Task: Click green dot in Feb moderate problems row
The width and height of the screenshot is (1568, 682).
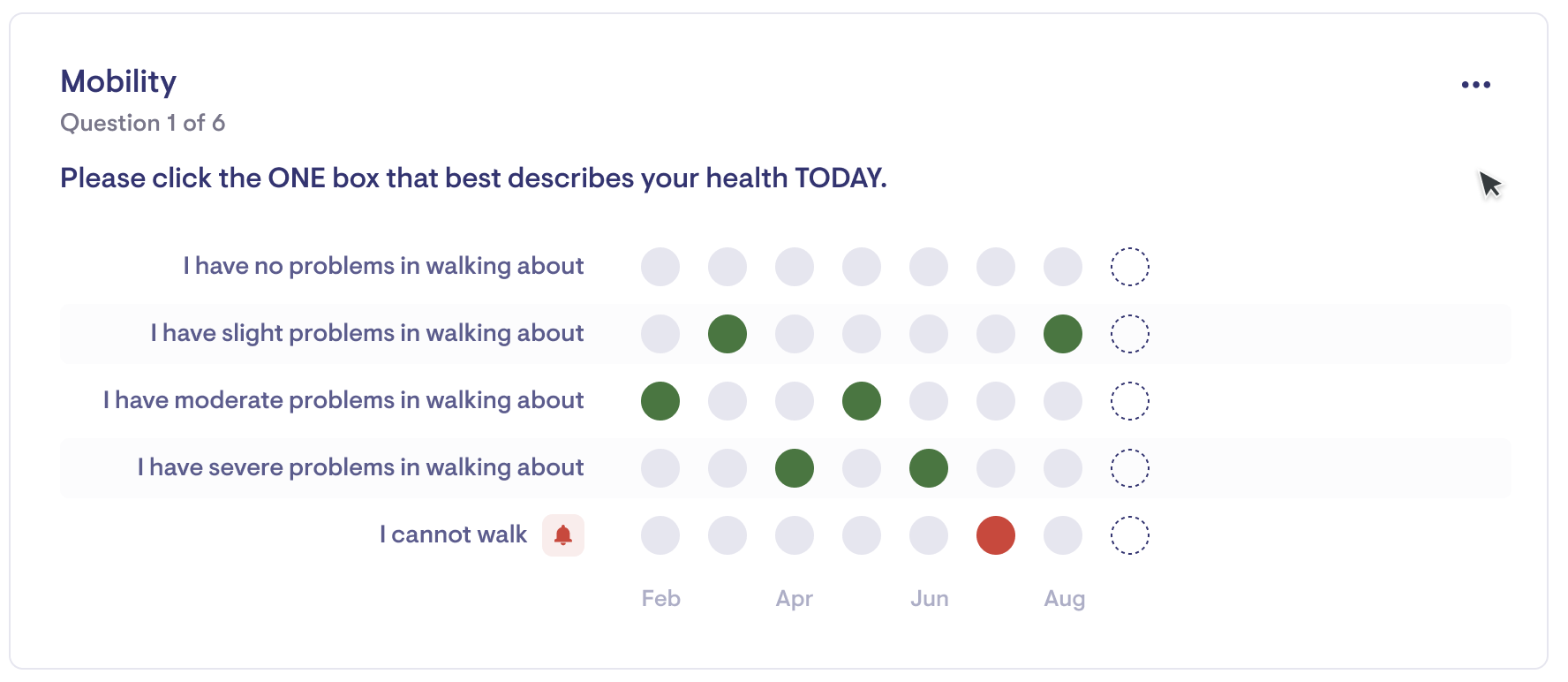Action: coord(660,401)
